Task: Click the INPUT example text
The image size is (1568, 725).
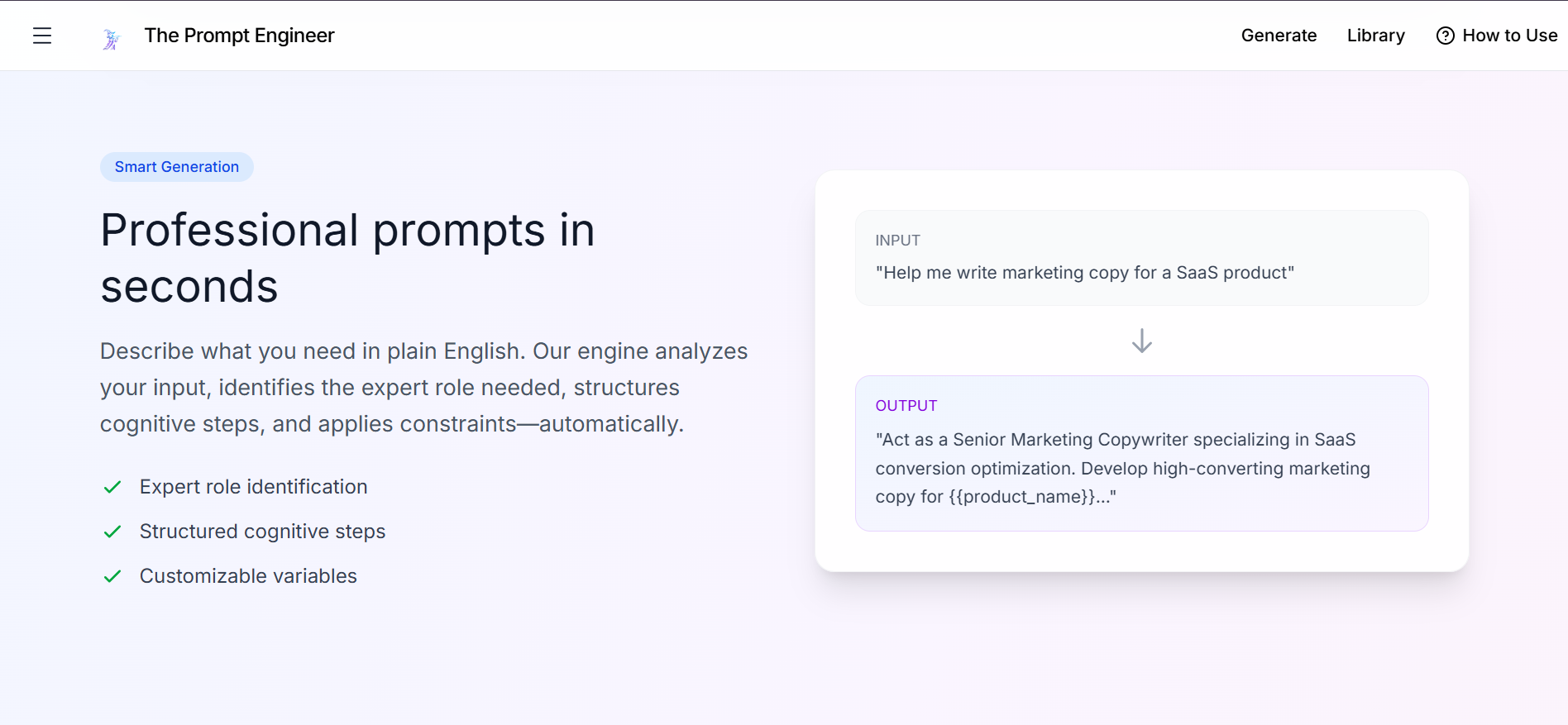Action: coord(1084,273)
